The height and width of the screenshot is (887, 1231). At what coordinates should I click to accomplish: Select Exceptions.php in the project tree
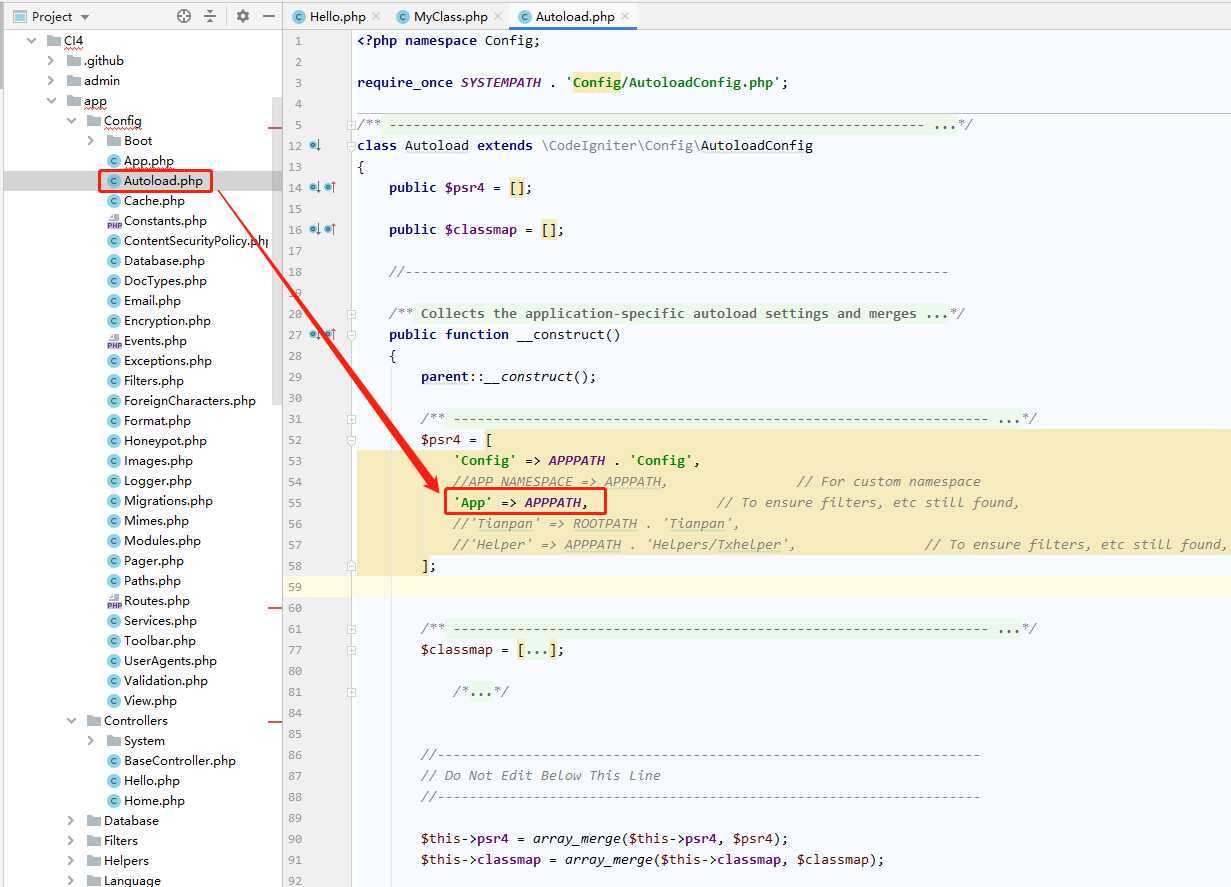click(x=168, y=361)
